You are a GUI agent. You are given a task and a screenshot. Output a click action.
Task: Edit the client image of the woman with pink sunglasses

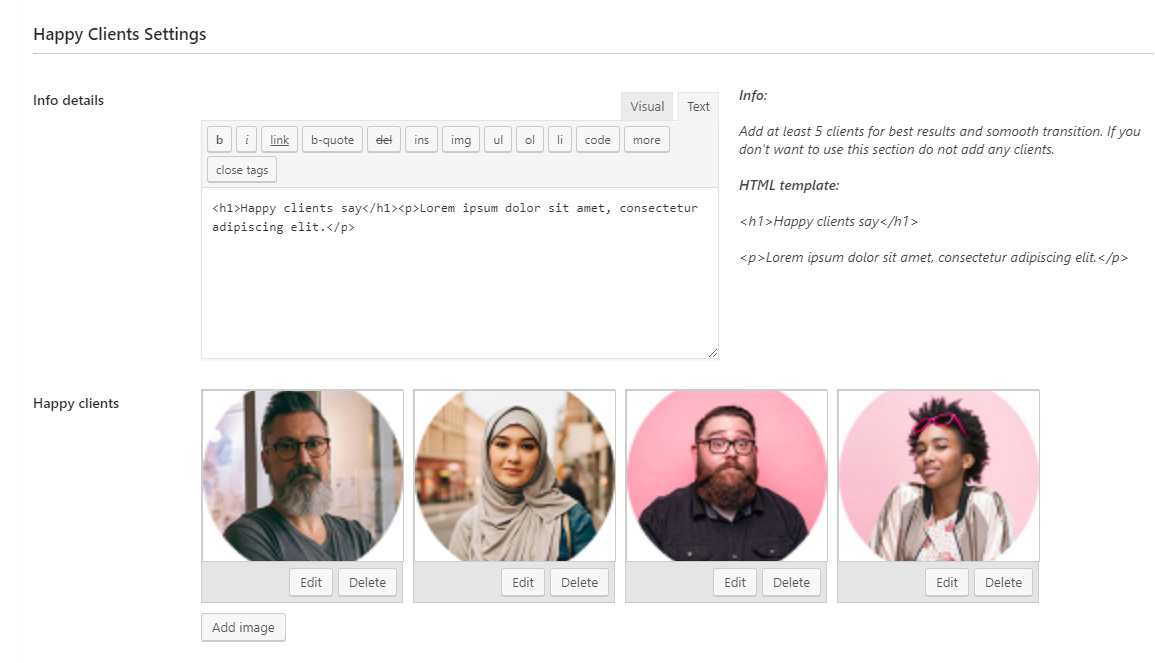click(x=947, y=583)
